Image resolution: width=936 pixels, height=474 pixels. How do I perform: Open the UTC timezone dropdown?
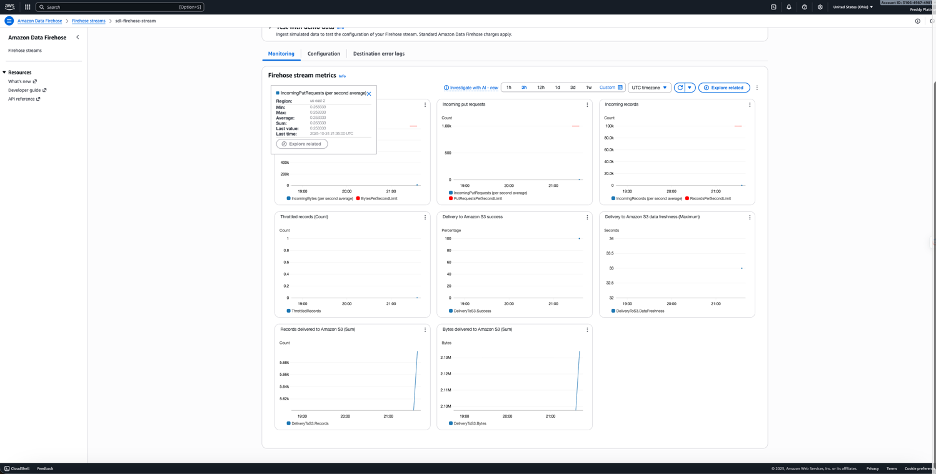point(650,88)
